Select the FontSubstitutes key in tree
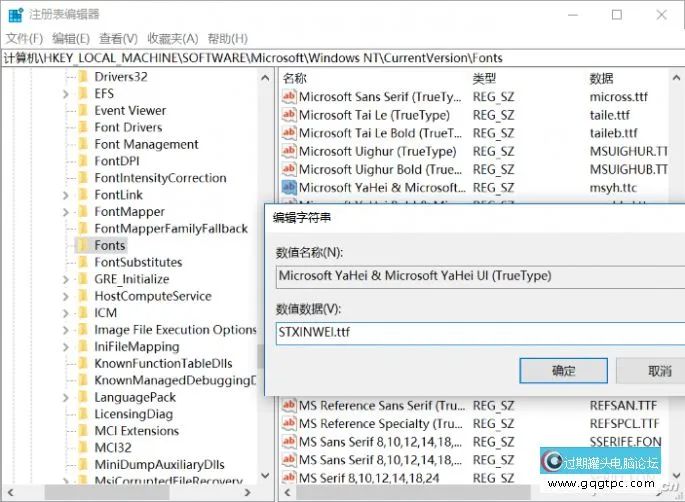 click(138, 262)
